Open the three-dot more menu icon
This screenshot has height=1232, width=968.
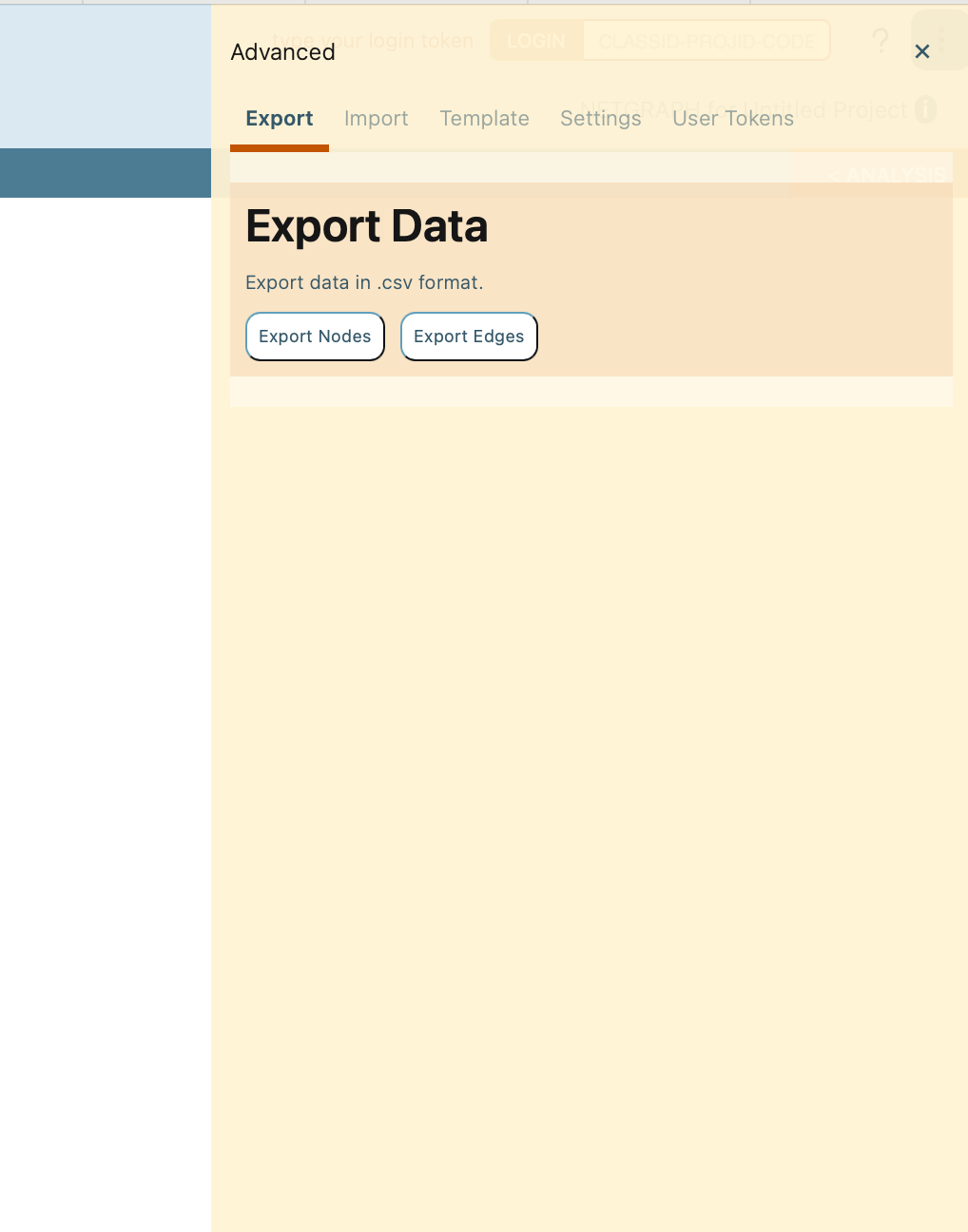coord(940,41)
